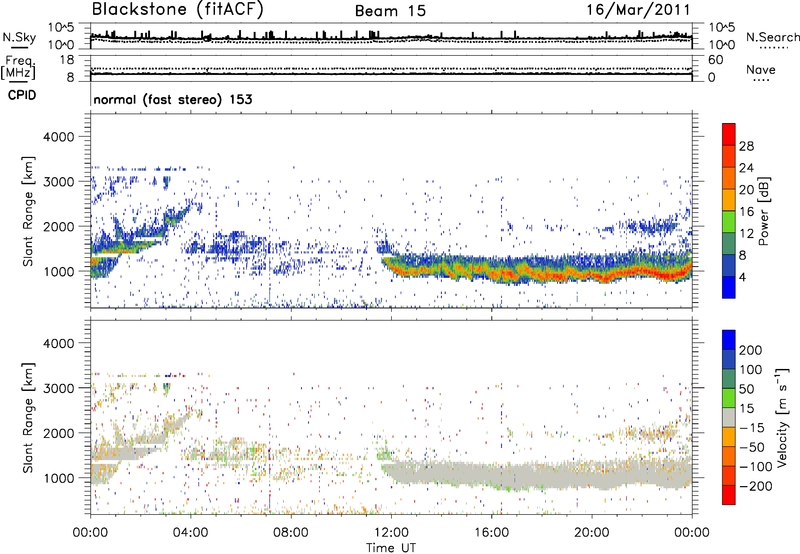Click the 'N.Sky' legend label
The width and height of the screenshot is (800, 554).
19,37
